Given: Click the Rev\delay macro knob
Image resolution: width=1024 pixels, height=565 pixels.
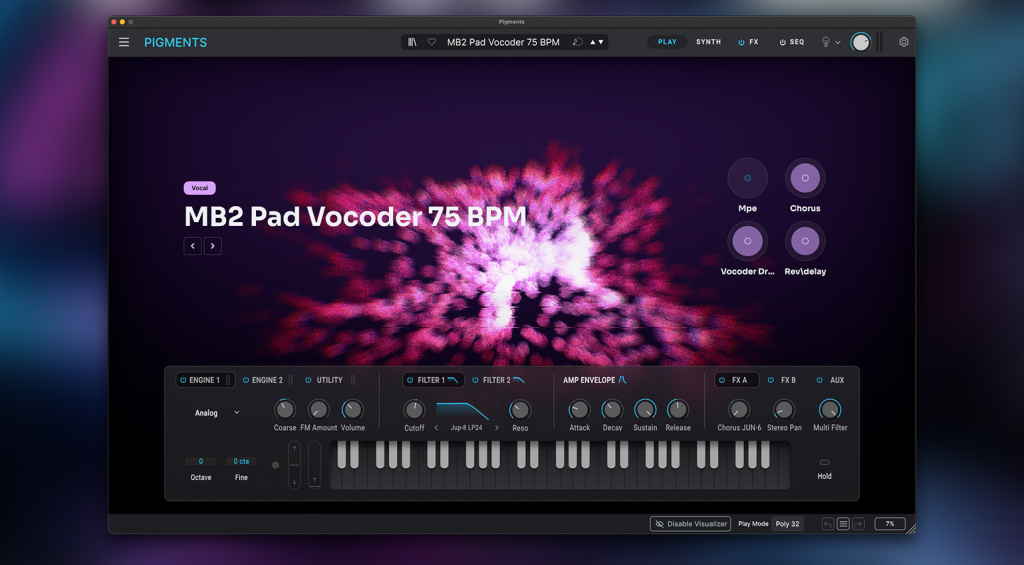Looking at the screenshot, I should click(805, 241).
